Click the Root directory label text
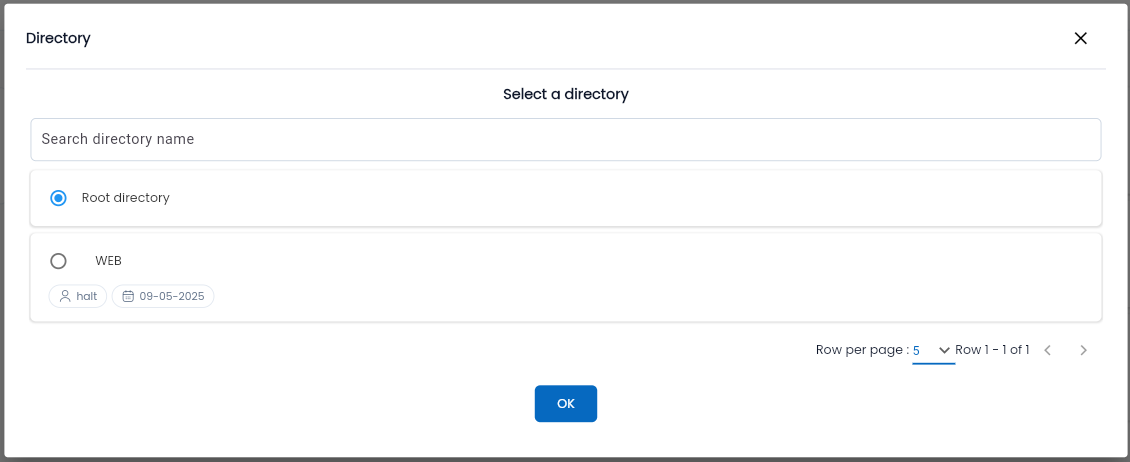Viewport: 1130px width, 462px height. point(125,197)
